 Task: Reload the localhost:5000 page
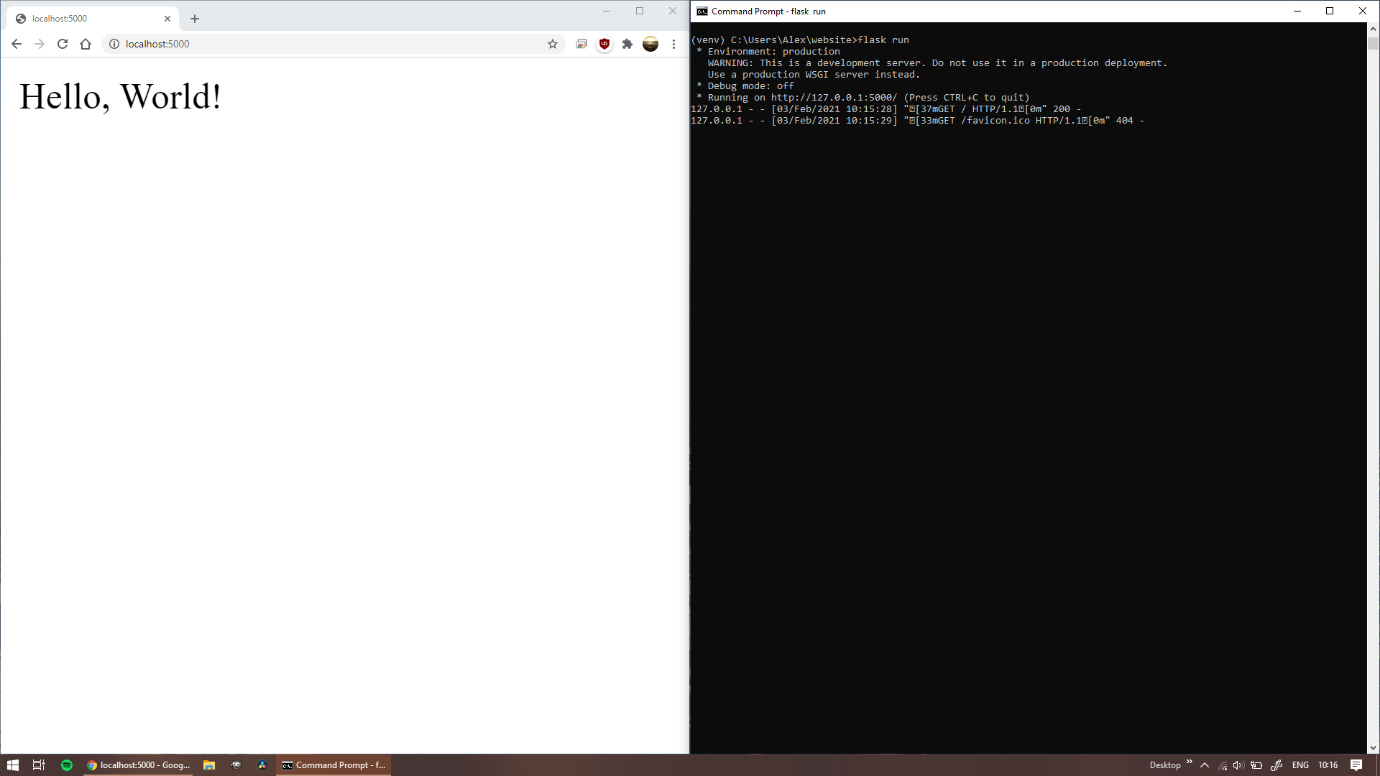[62, 44]
